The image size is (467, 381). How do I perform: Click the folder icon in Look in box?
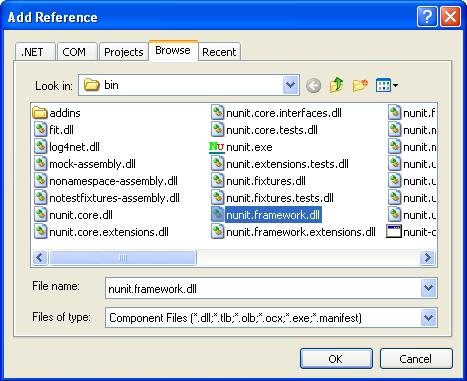coord(92,85)
